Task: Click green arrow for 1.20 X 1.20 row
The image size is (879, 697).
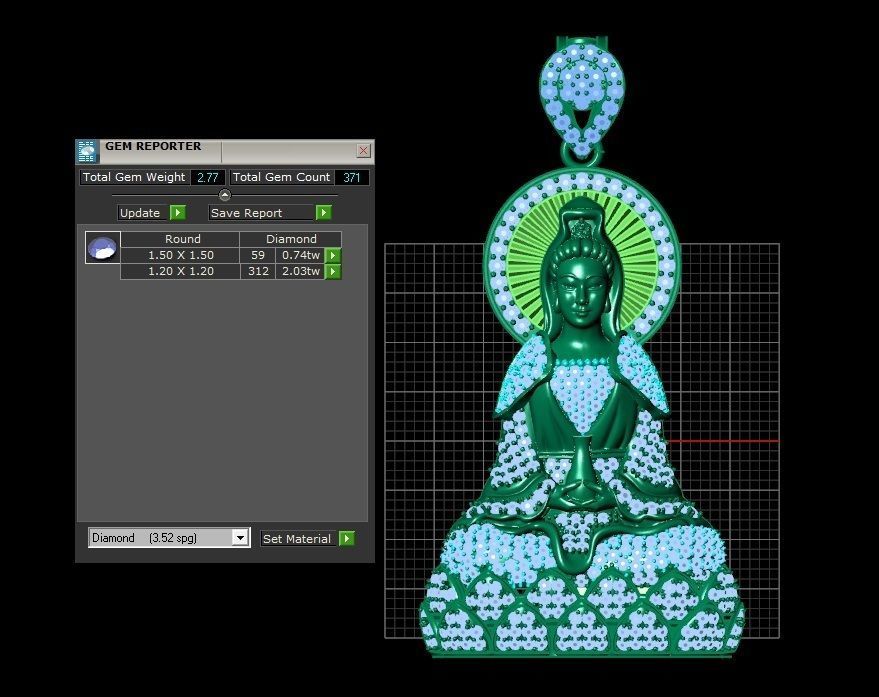Action: click(x=333, y=271)
